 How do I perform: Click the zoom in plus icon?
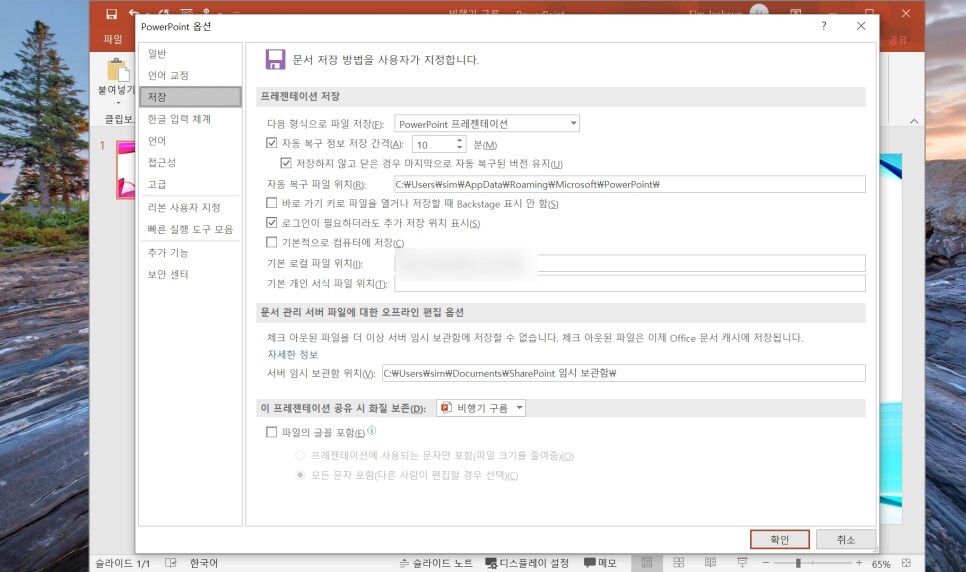859,563
